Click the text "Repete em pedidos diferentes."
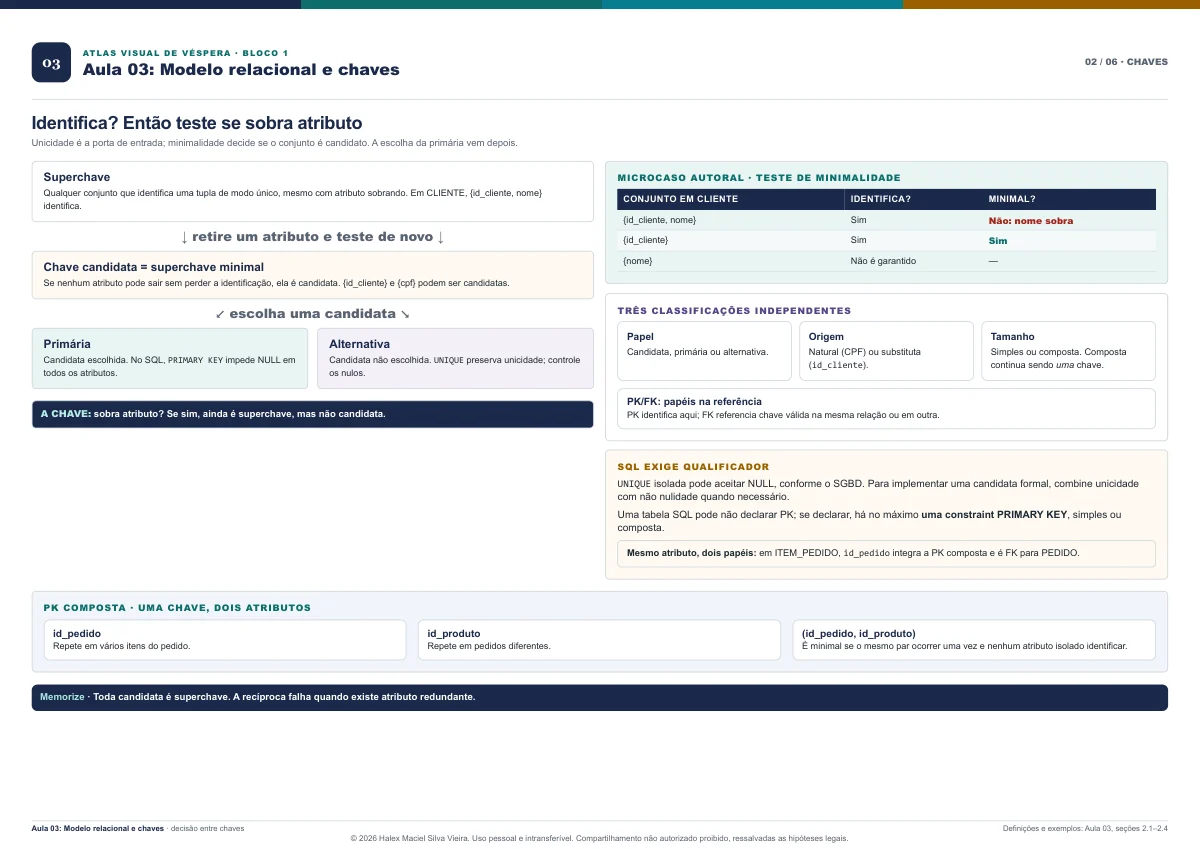Image resolution: width=1200 pixels, height=849 pixels. (489, 646)
